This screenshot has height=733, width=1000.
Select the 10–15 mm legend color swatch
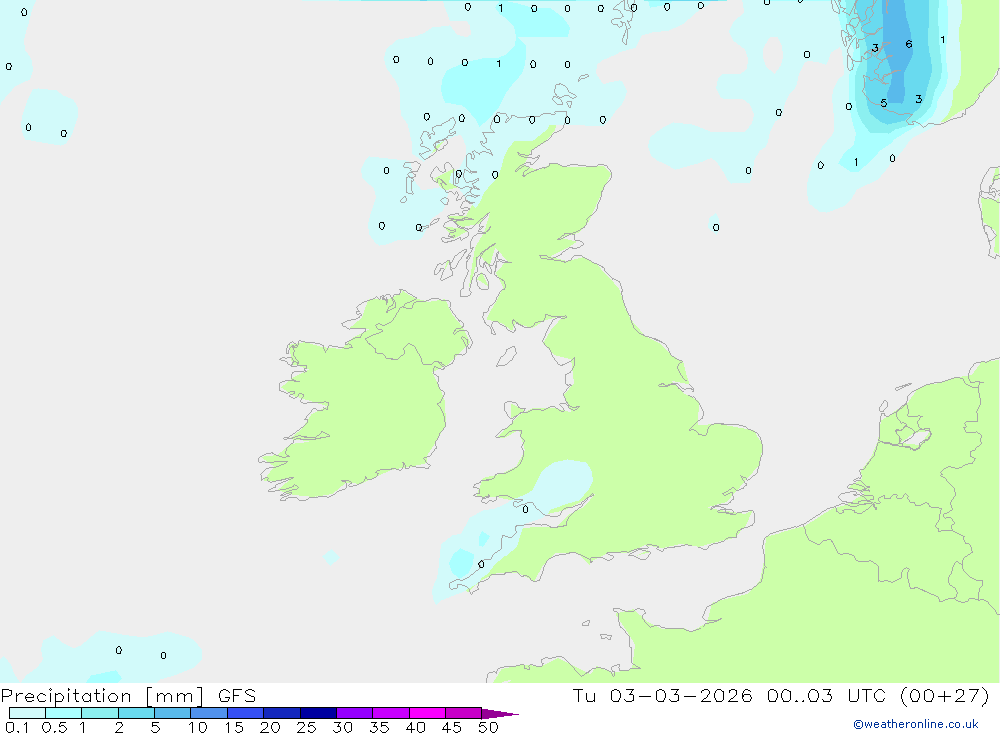209,713
